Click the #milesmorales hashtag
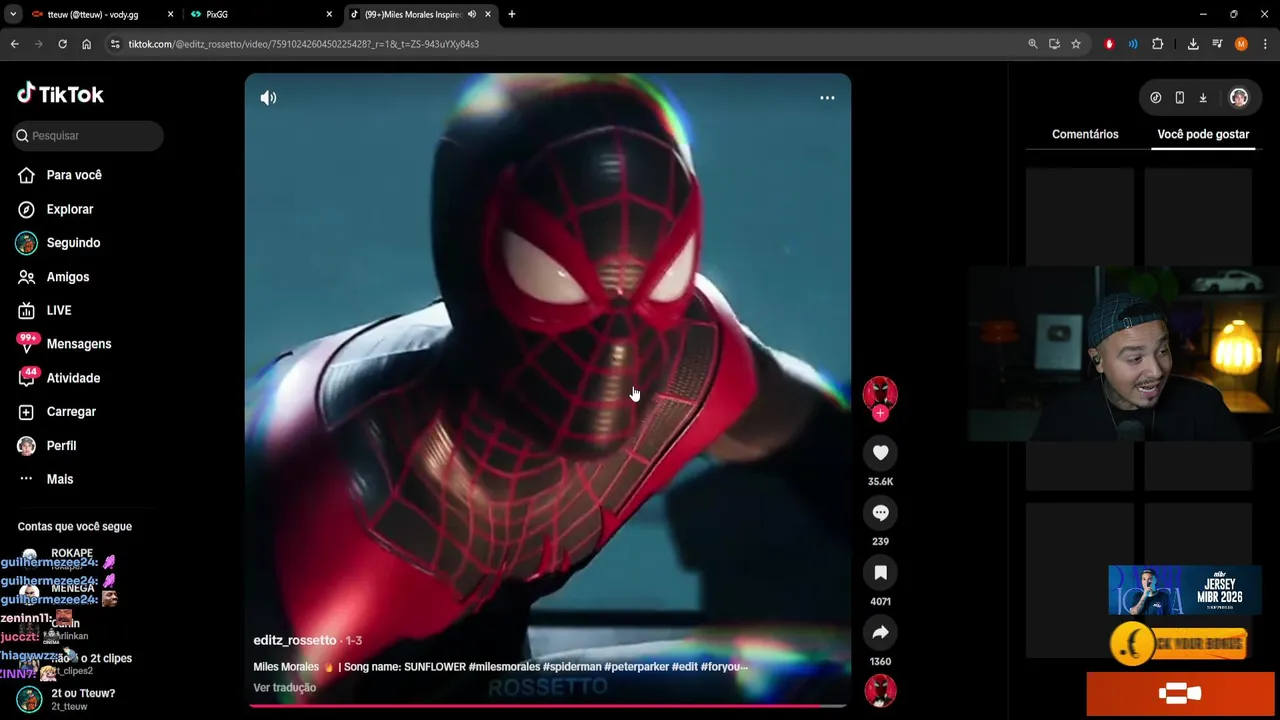Viewport: 1280px width, 720px height. click(x=504, y=667)
